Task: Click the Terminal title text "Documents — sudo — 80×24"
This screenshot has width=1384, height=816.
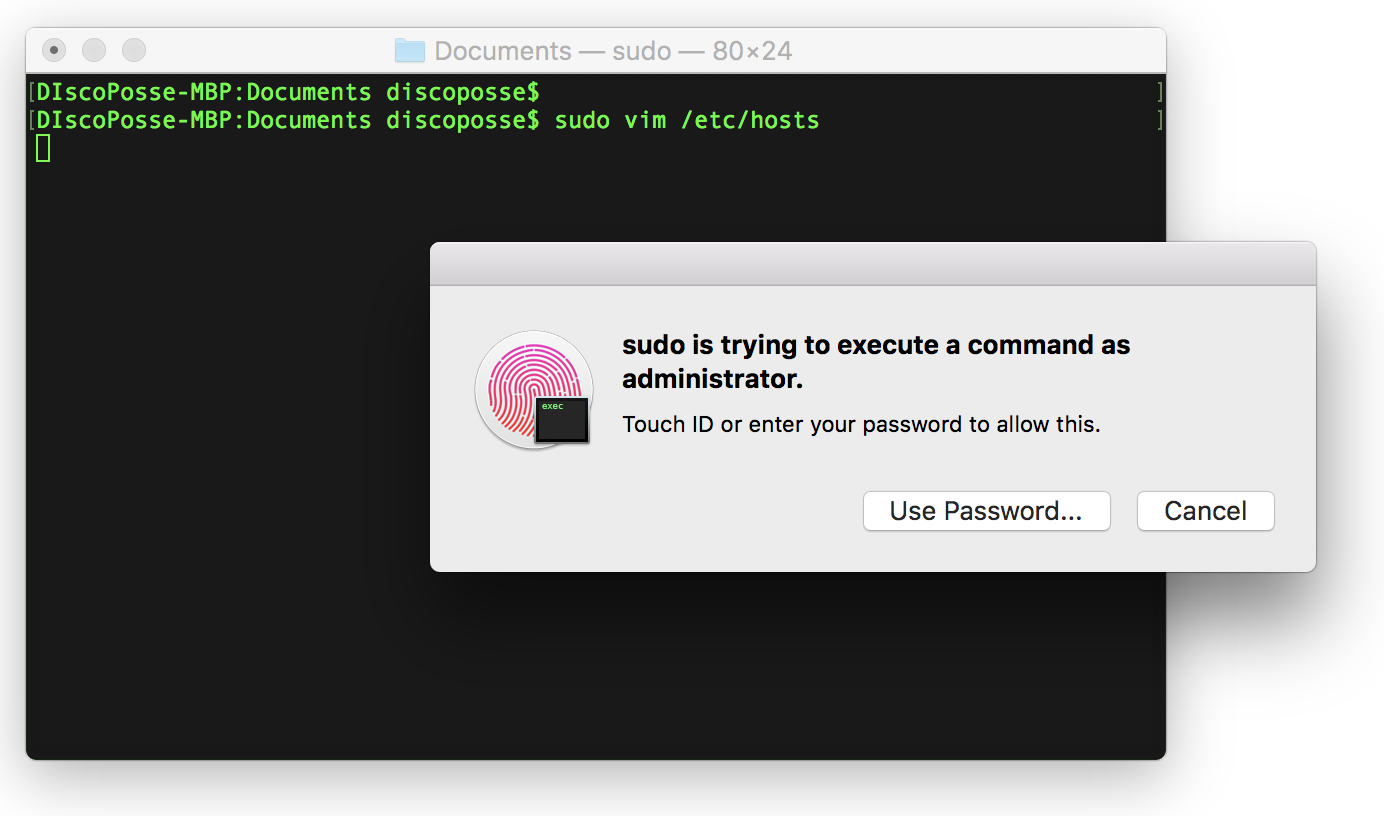Action: [612, 51]
